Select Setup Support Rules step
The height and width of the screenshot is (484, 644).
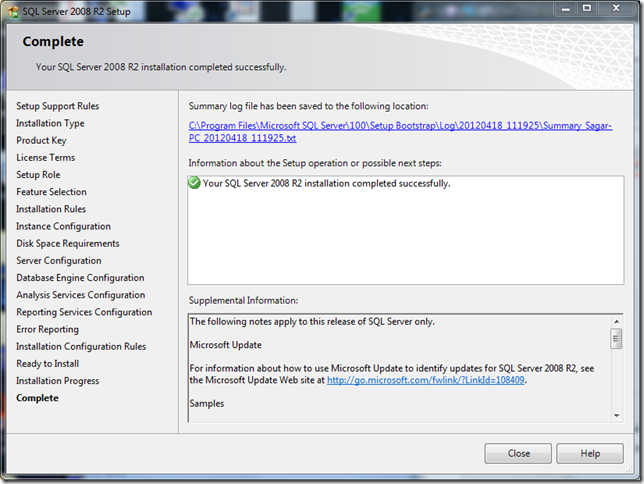click(x=58, y=106)
